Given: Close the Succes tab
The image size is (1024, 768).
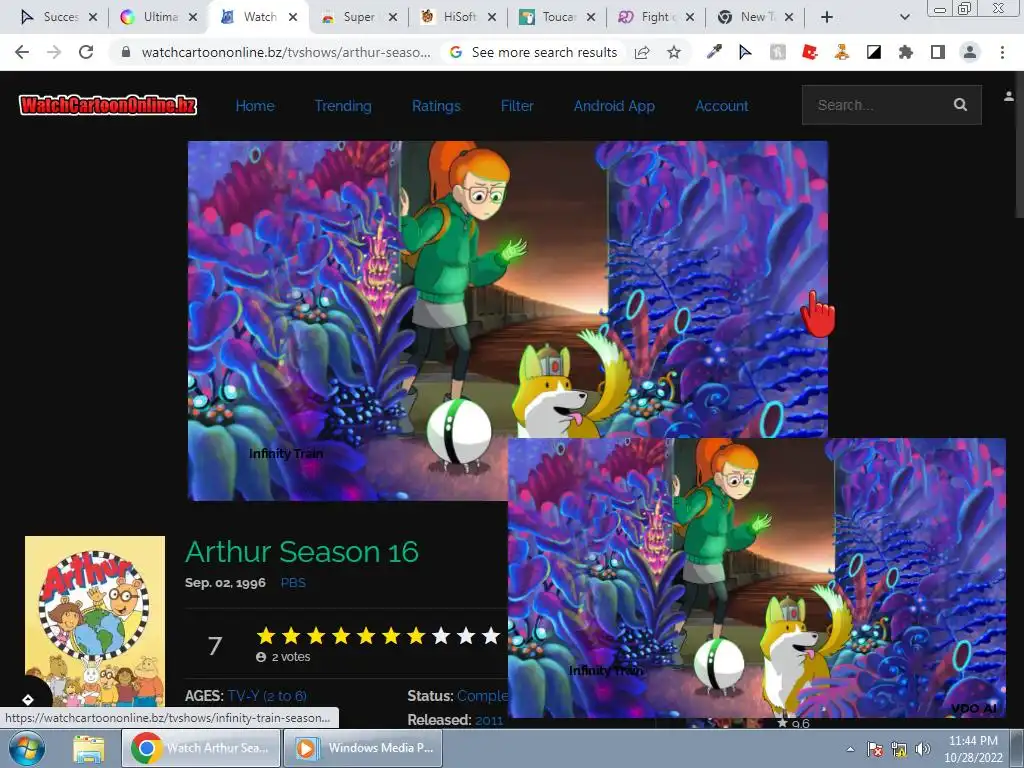Looking at the screenshot, I should (93, 17).
